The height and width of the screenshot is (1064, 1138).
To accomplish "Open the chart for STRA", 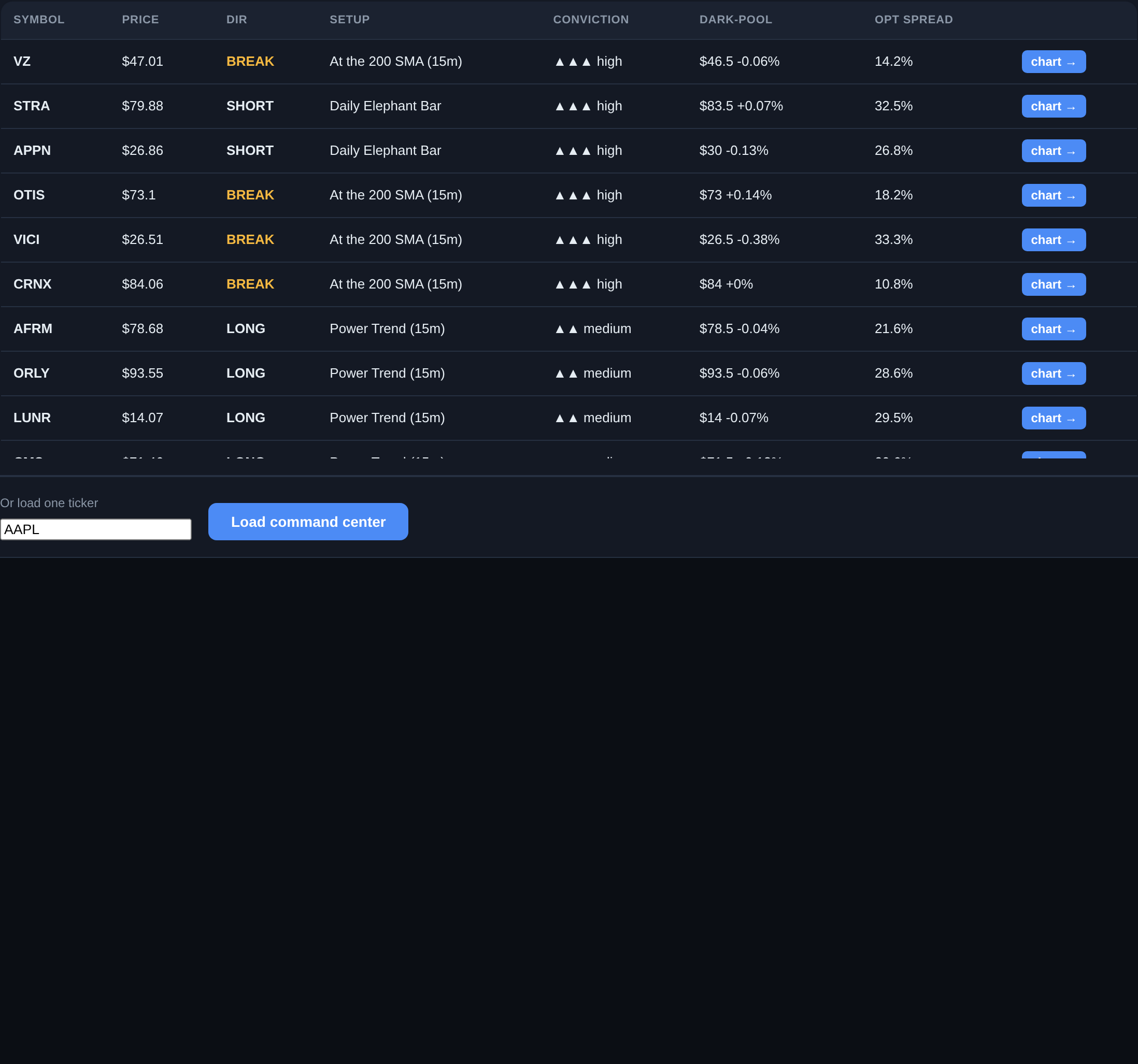I will (1054, 107).
